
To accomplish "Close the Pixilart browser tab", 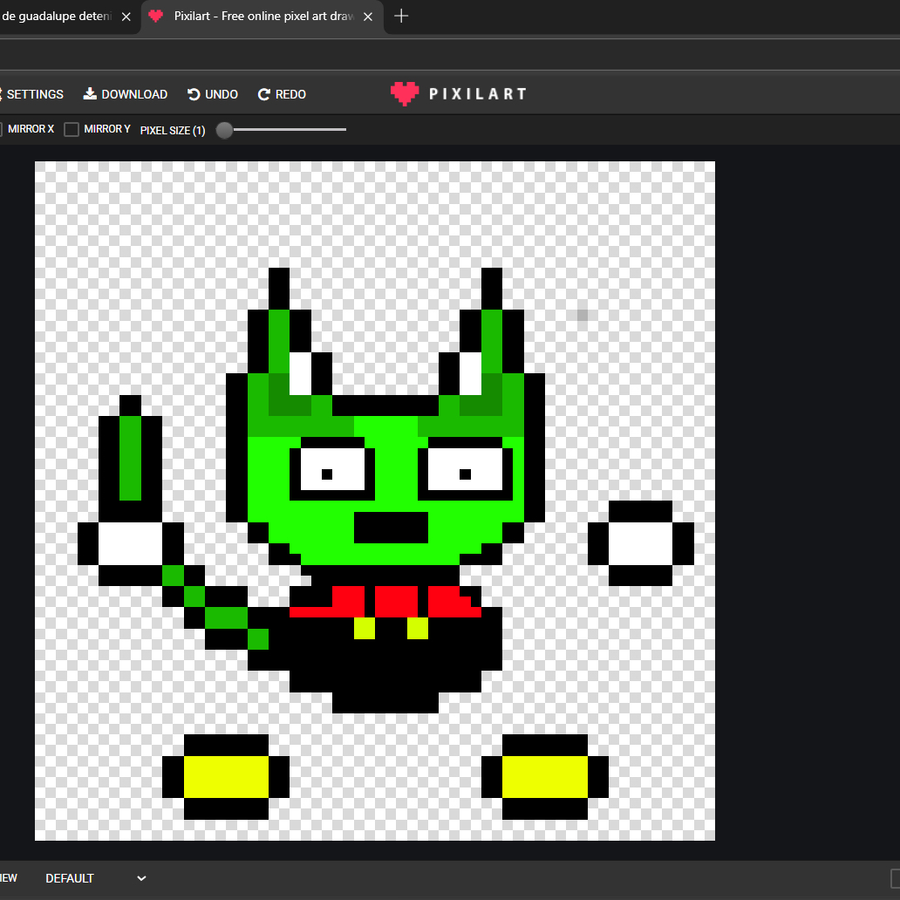I will pos(368,17).
